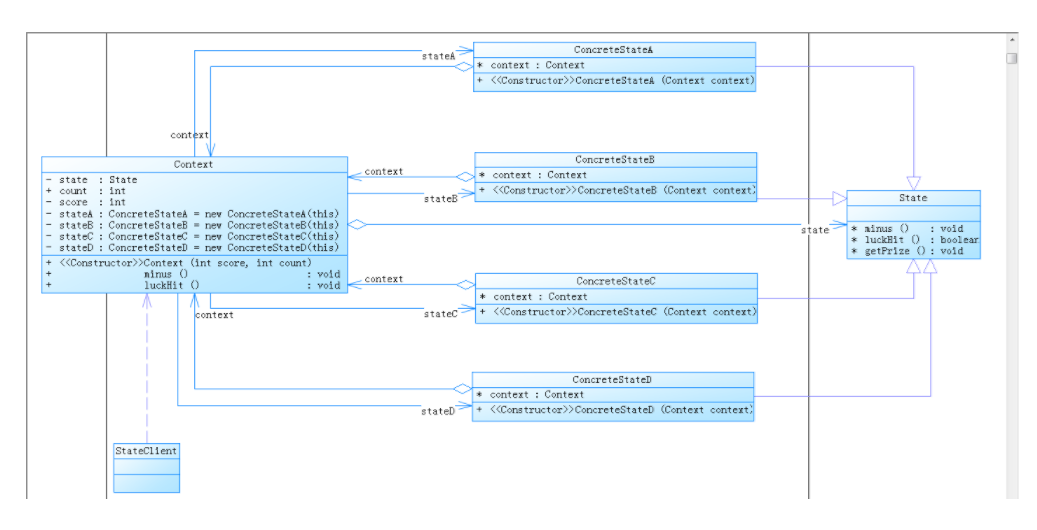Select the ConcreteStateB class header
The height and width of the screenshot is (530, 1037).
pyautogui.click(x=616, y=159)
